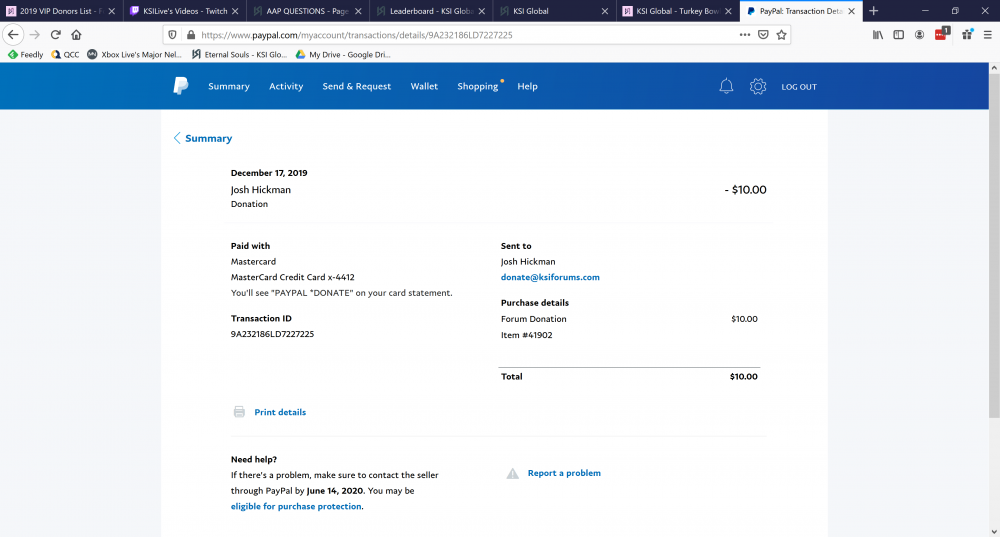The width and height of the screenshot is (1000, 537).
Task: Open the notifications bell
Action: 726,87
